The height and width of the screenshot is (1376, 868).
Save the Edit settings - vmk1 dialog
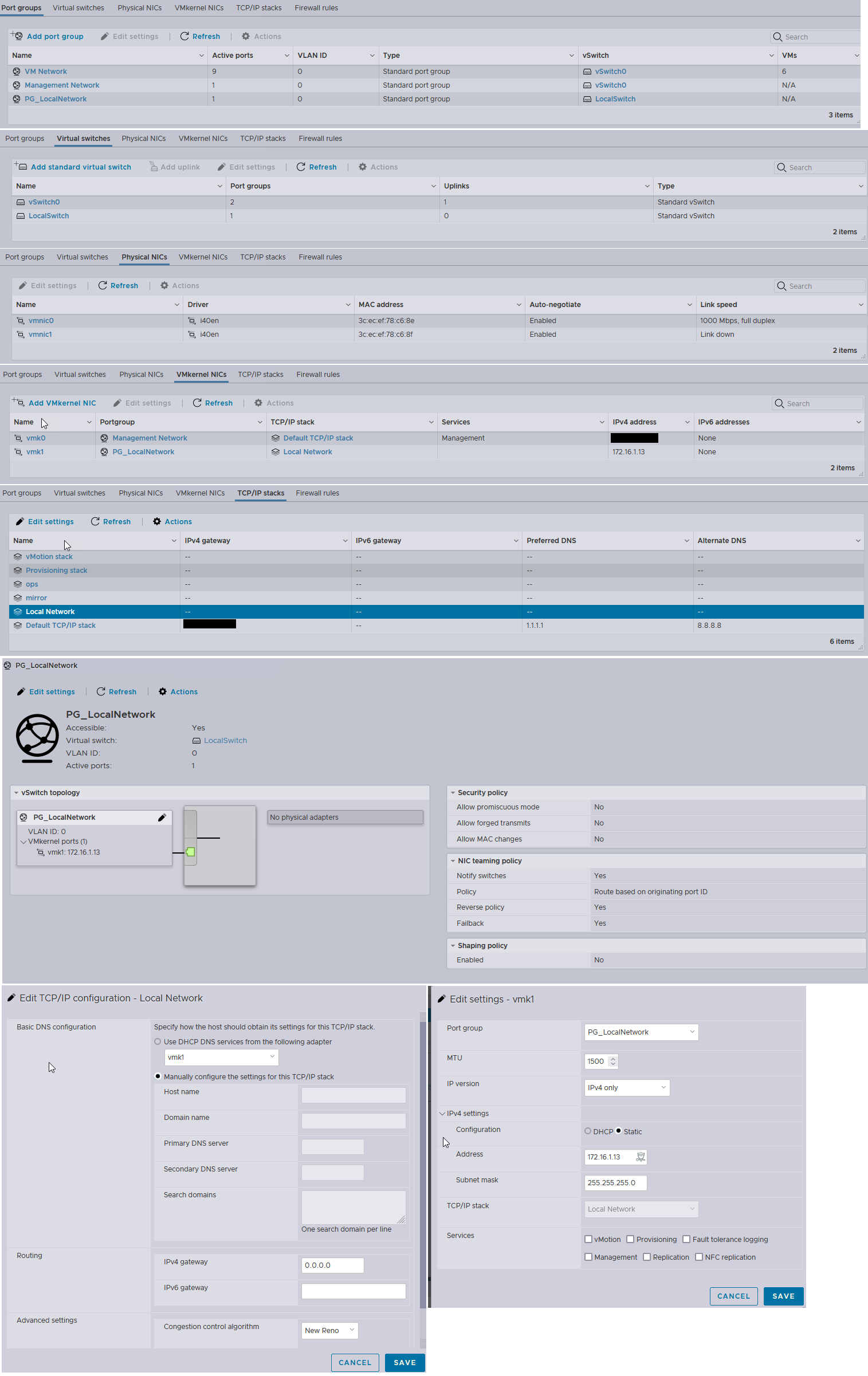coord(783,1296)
